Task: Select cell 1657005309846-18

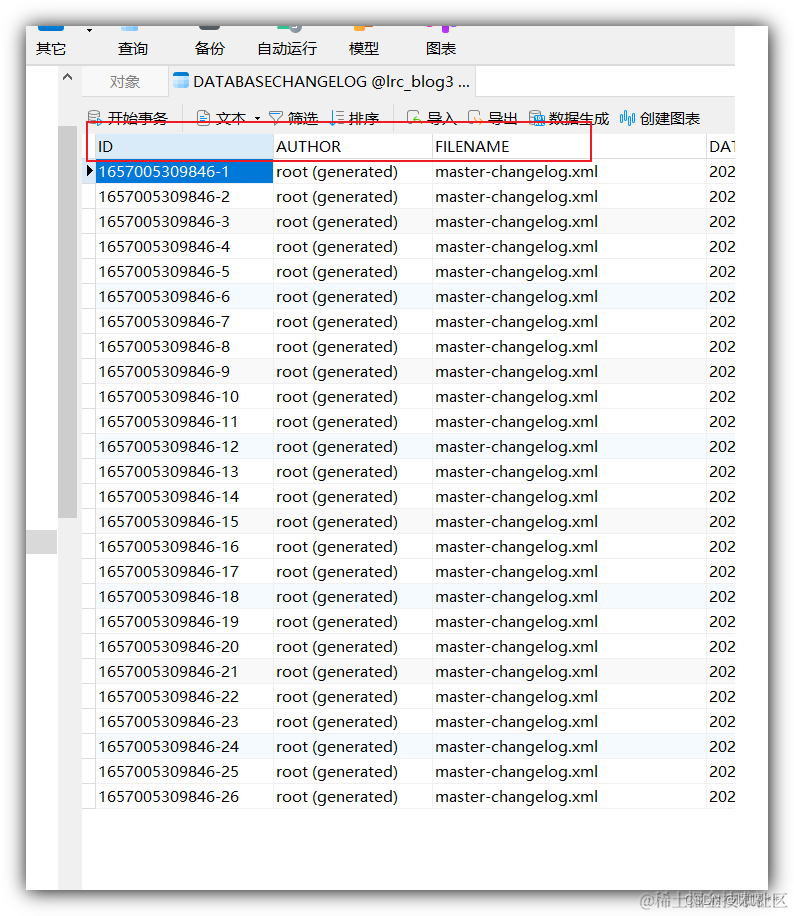Action: click(x=184, y=596)
